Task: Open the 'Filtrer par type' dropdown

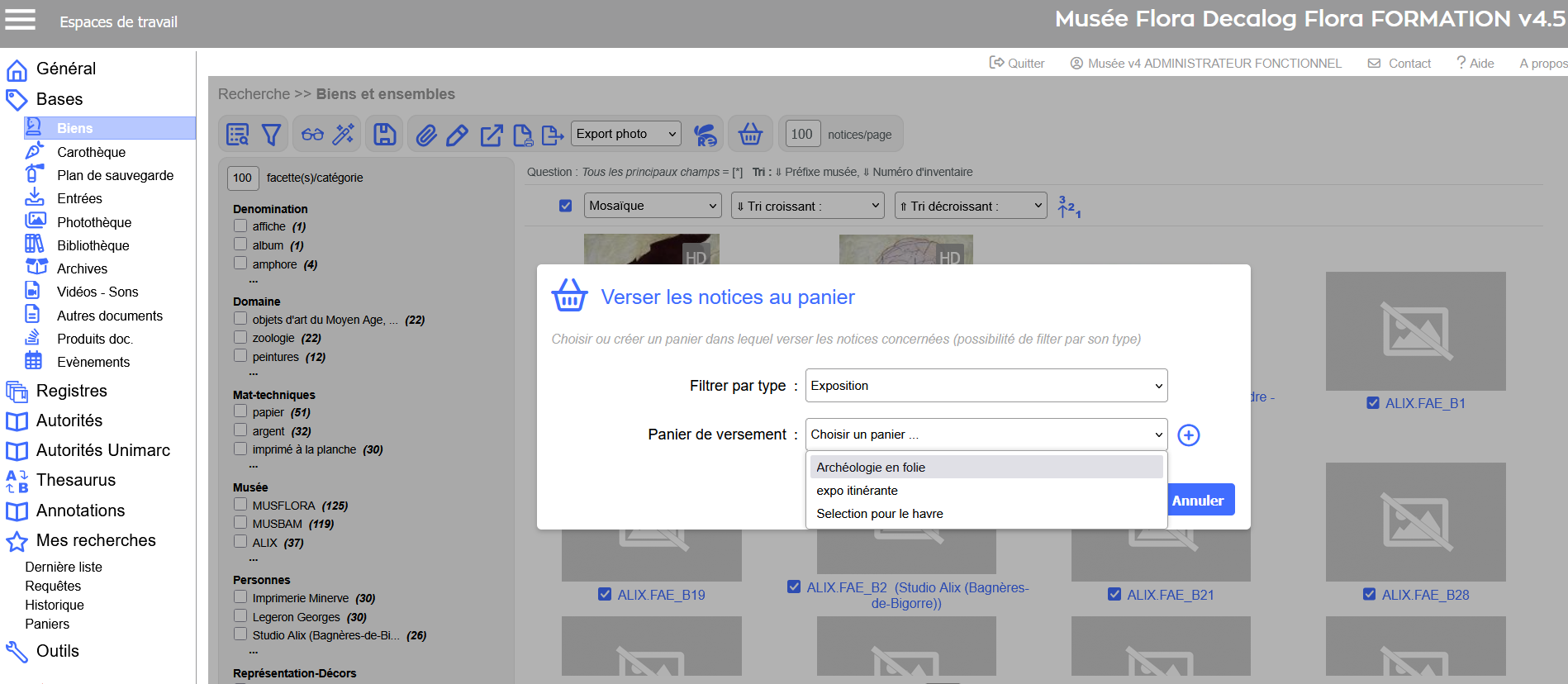Action: coord(986,386)
